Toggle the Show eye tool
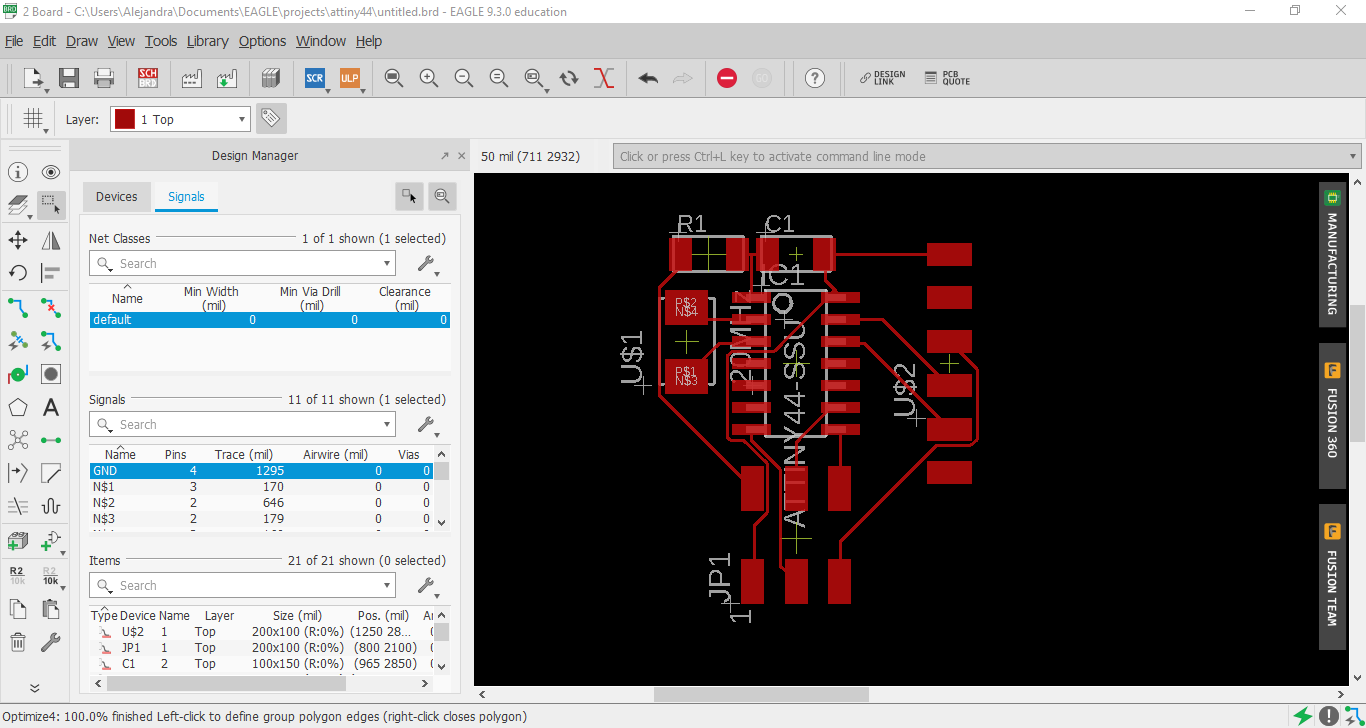The height and width of the screenshot is (728, 1366). click(51, 172)
